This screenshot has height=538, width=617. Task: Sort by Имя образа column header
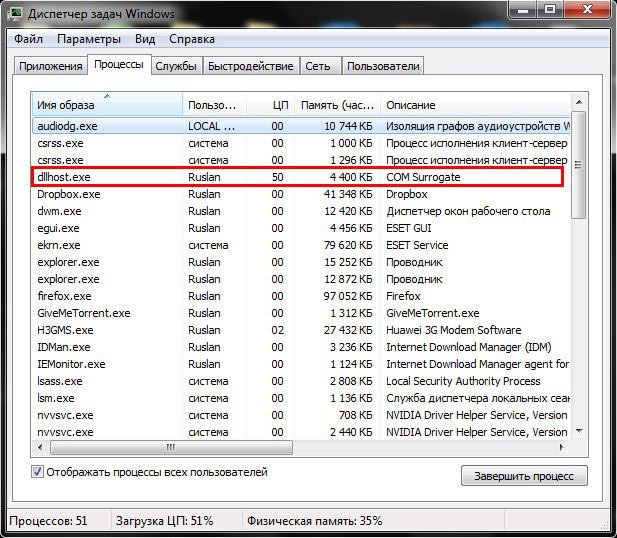click(107, 105)
